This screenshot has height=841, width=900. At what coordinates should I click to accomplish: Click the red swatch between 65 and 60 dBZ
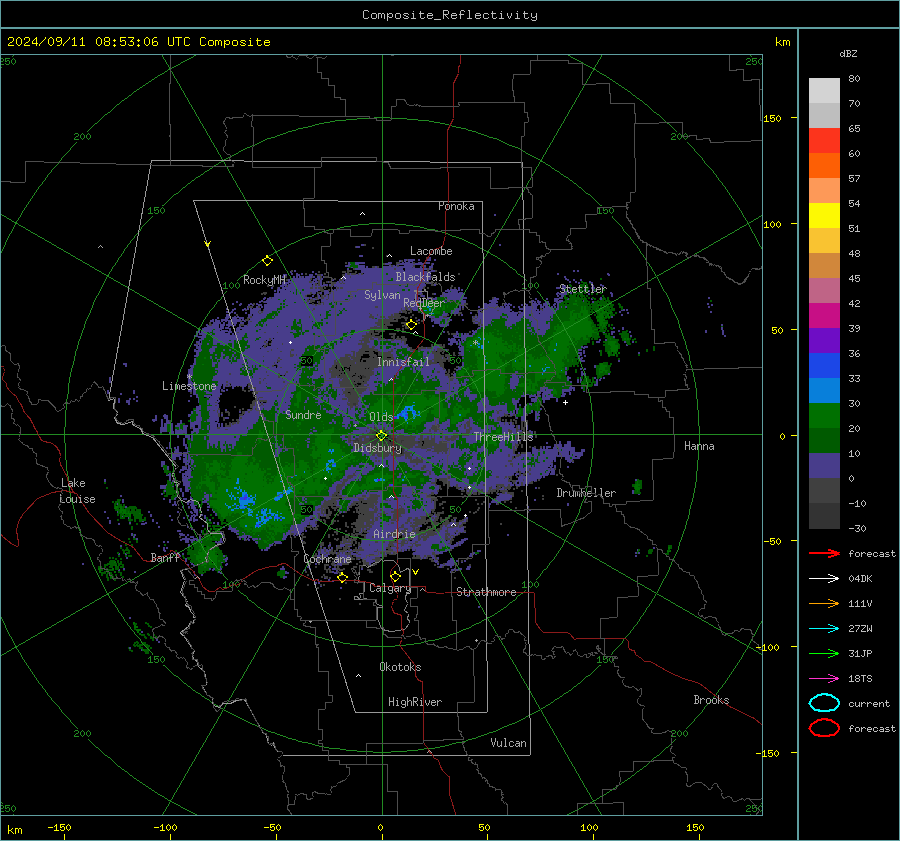pos(824,141)
